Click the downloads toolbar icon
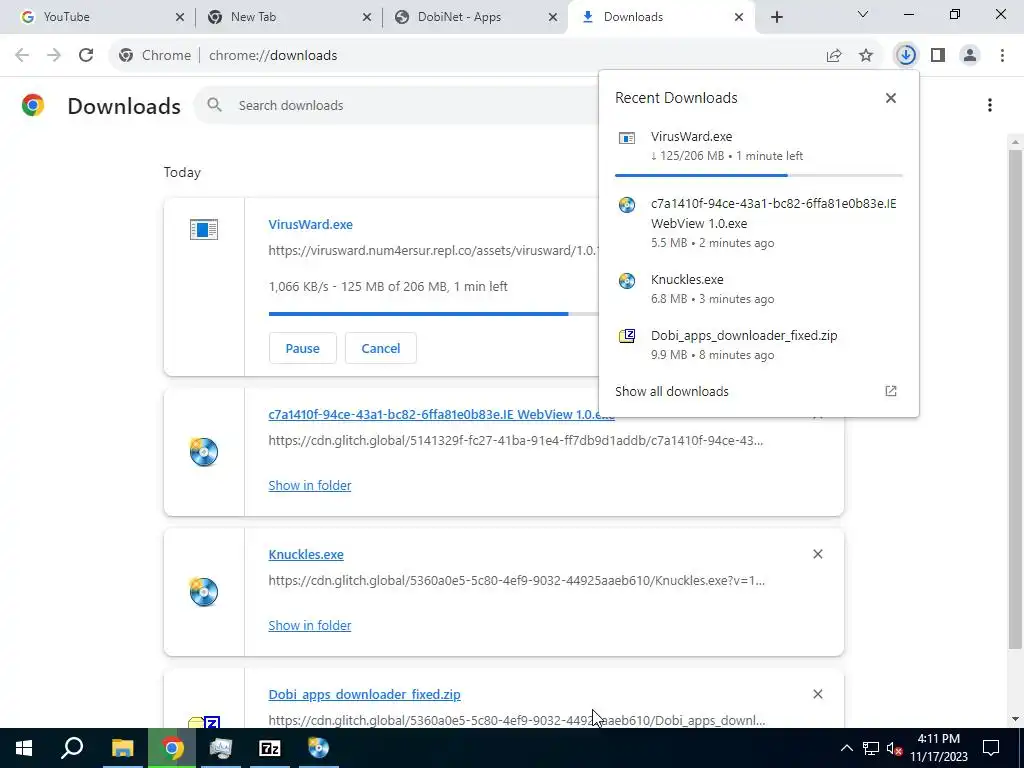 [906, 56]
